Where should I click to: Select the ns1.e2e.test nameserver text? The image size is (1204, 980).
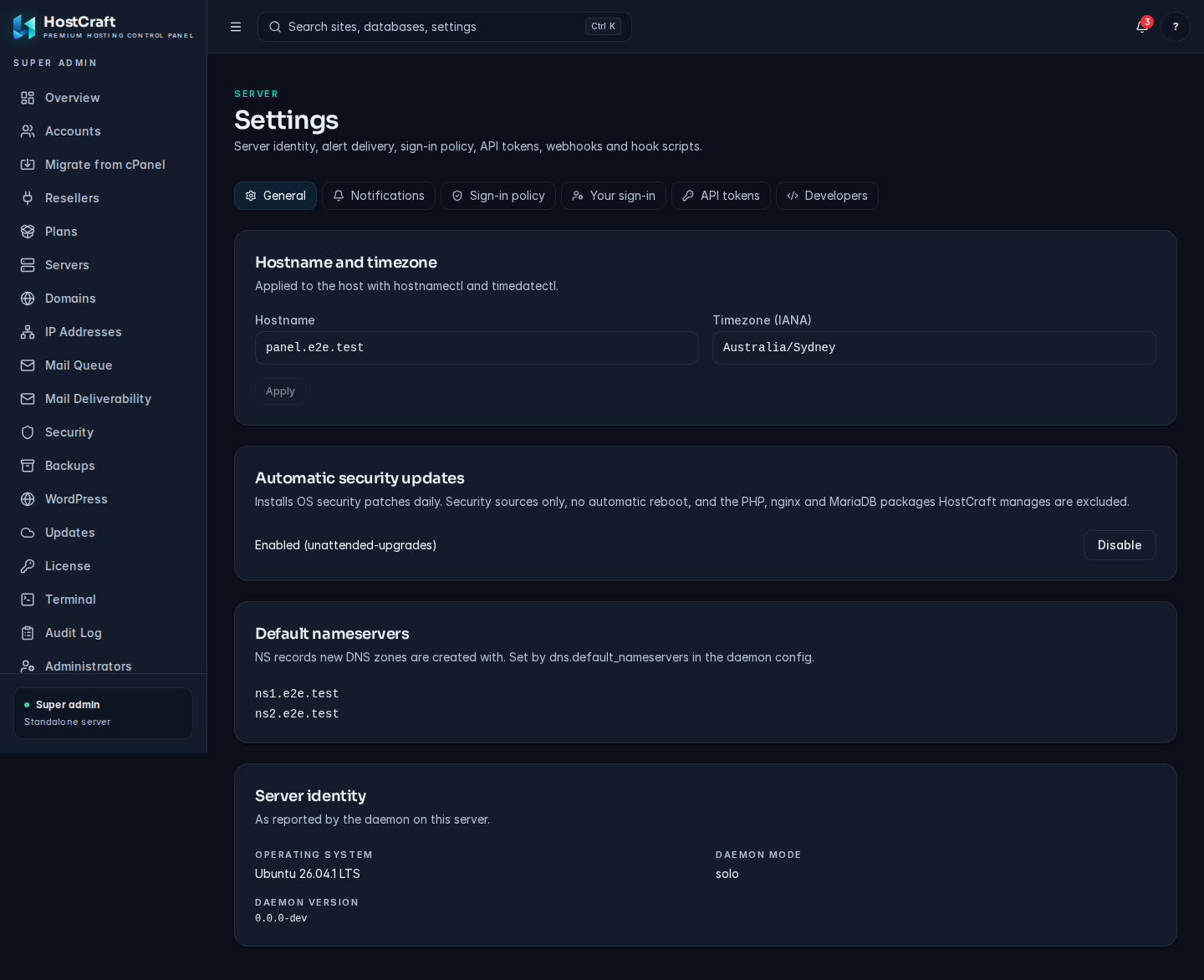point(297,694)
